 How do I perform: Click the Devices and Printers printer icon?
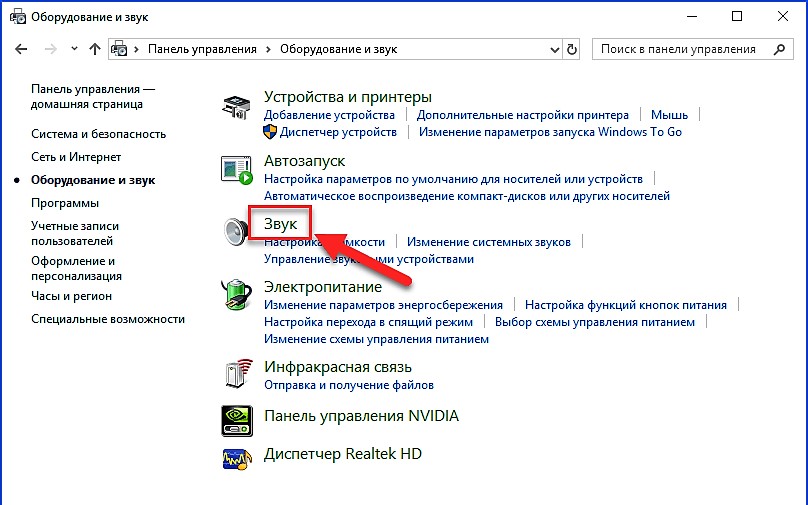coord(237,107)
